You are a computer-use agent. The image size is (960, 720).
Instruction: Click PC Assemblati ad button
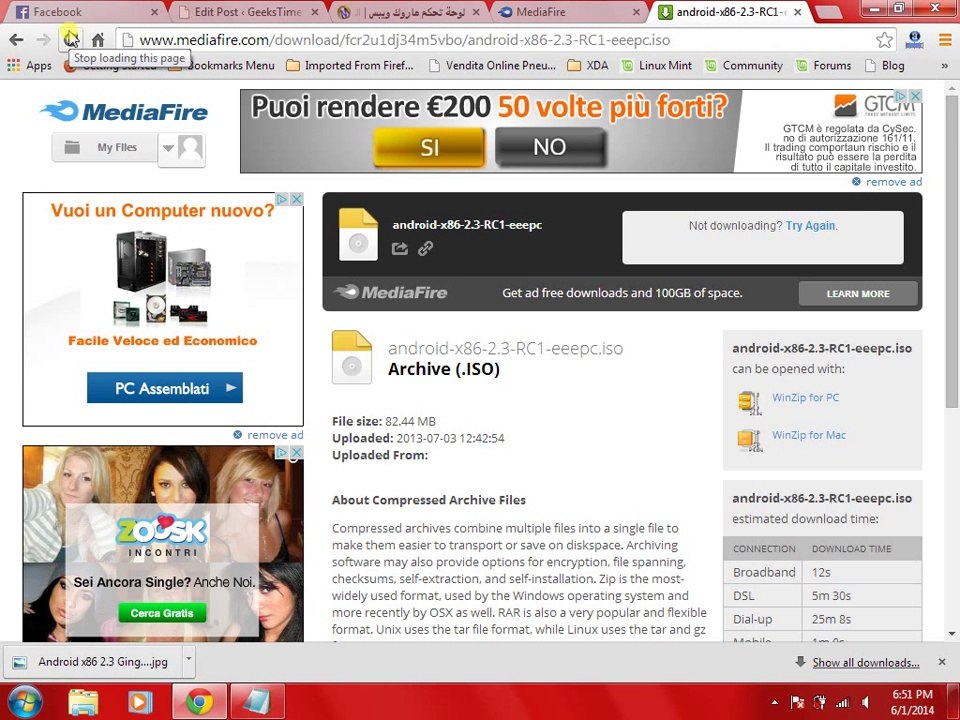pyautogui.click(x=165, y=388)
